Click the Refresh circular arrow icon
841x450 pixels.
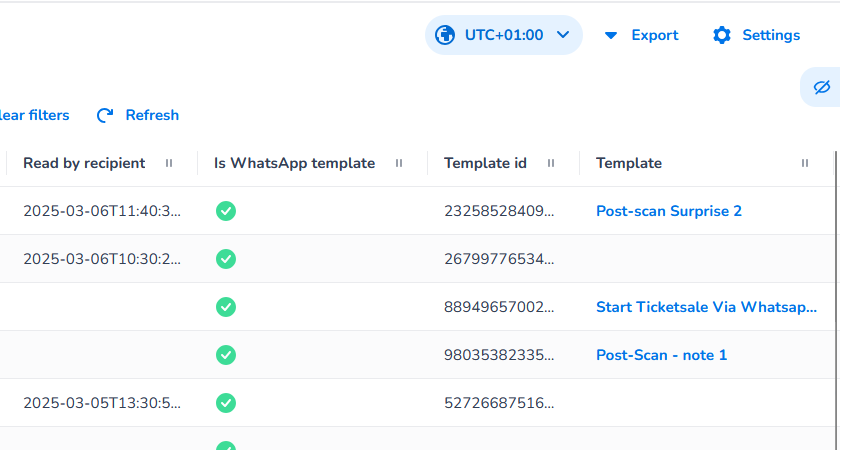pyautogui.click(x=105, y=115)
